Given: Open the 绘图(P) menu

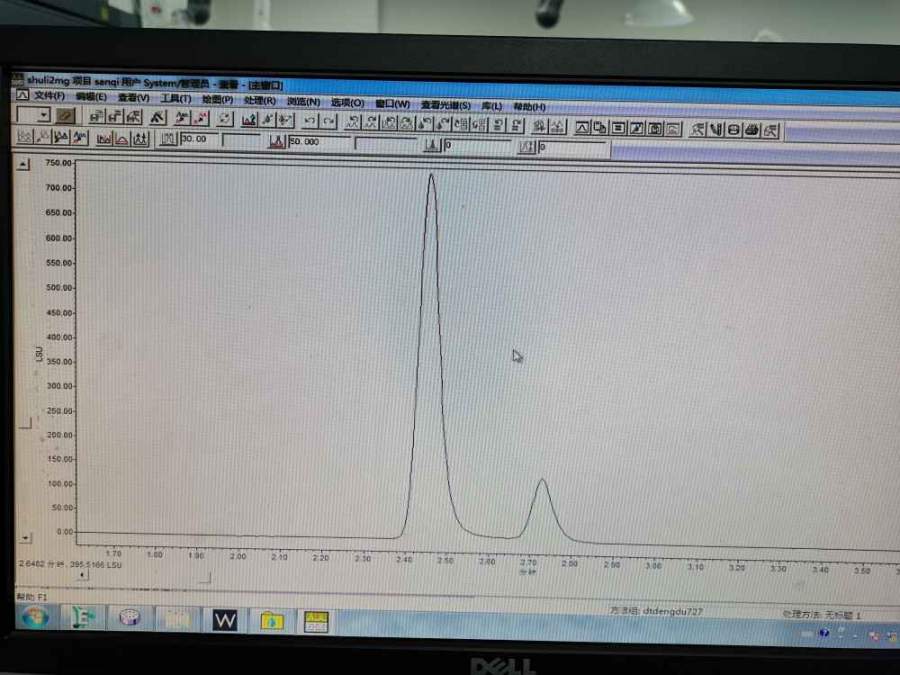Looking at the screenshot, I should [217, 100].
